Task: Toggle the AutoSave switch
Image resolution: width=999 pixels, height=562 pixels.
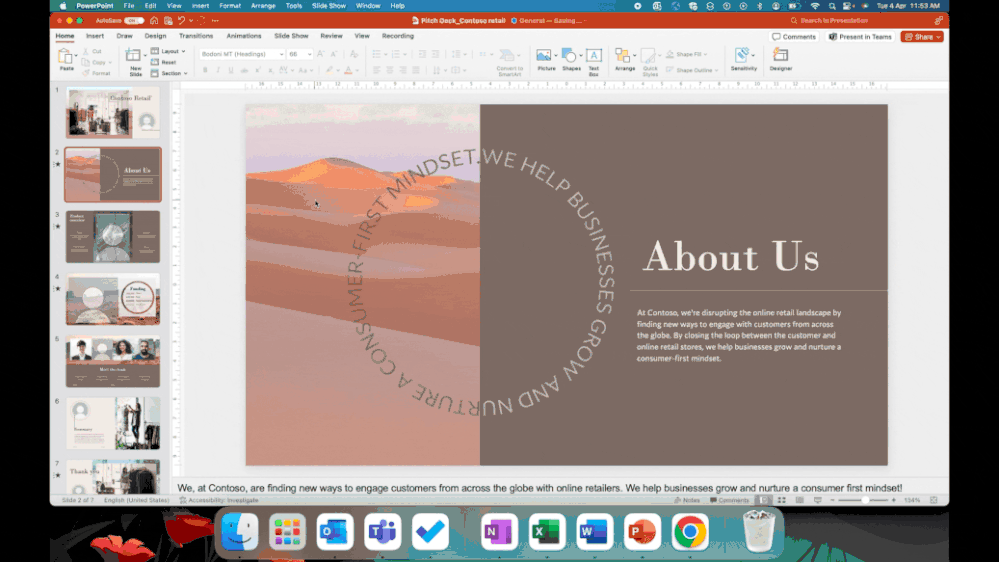Action: click(x=134, y=20)
